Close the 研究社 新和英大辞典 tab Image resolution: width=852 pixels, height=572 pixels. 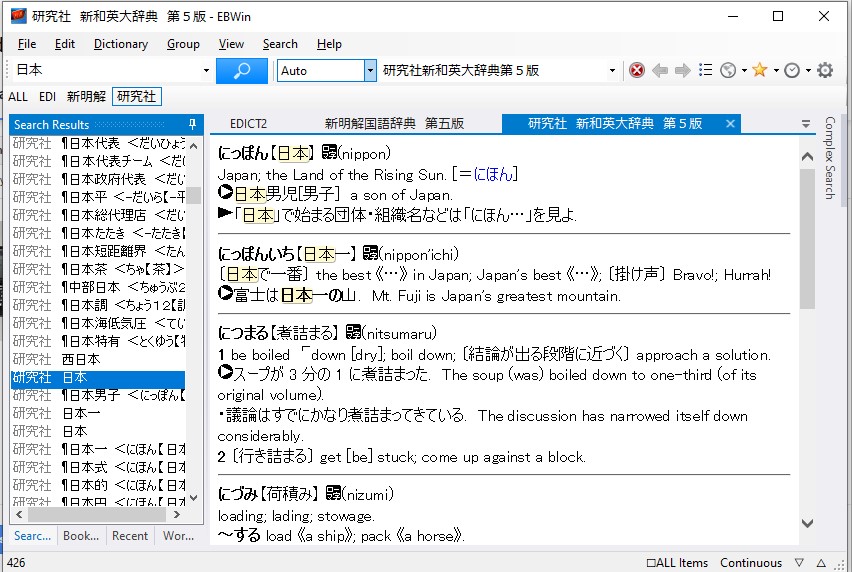pyautogui.click(x=730, y=124)
